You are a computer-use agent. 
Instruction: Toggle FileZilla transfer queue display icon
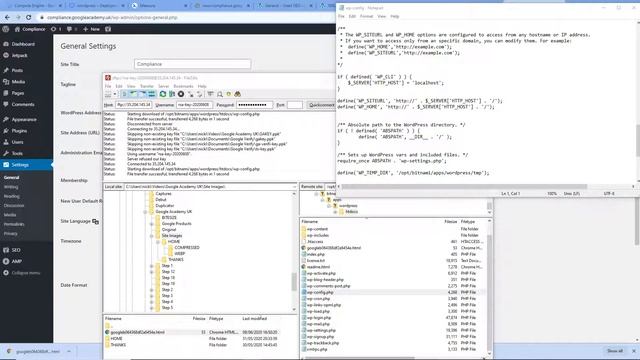click(151, 94)
